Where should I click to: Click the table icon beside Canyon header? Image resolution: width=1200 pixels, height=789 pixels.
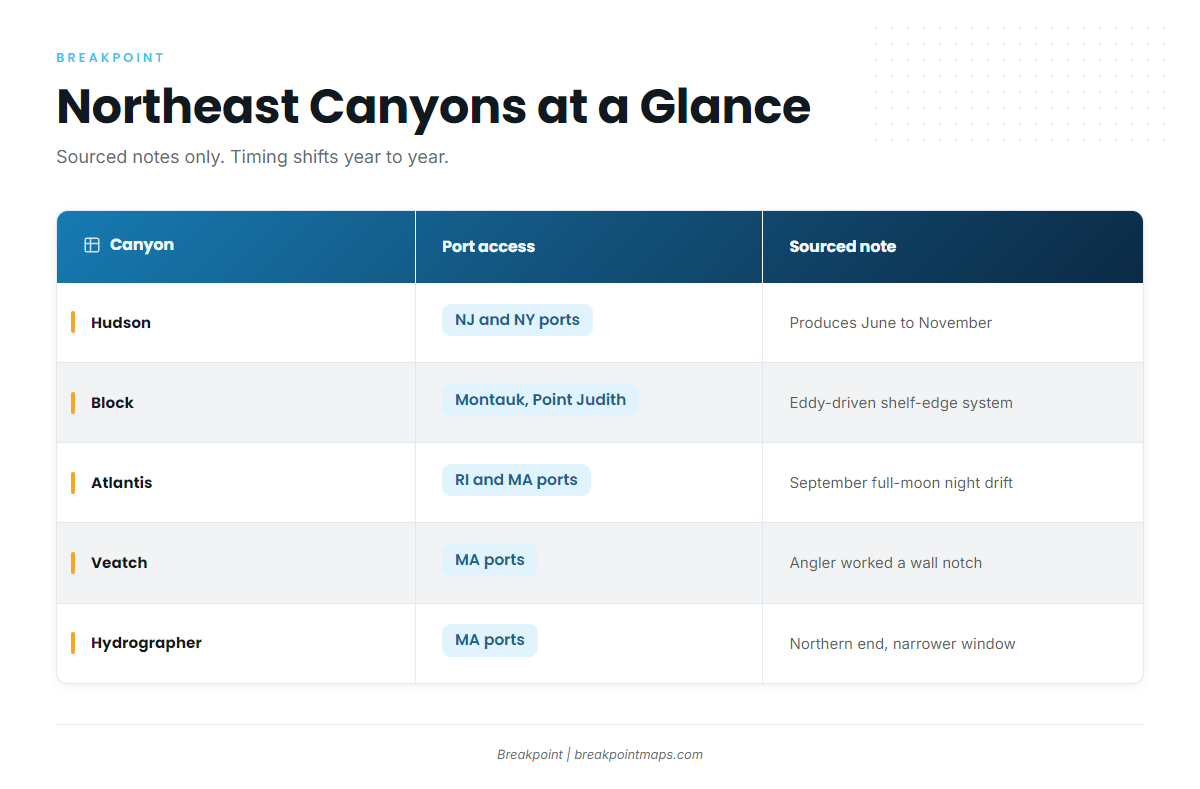(92, 245)
